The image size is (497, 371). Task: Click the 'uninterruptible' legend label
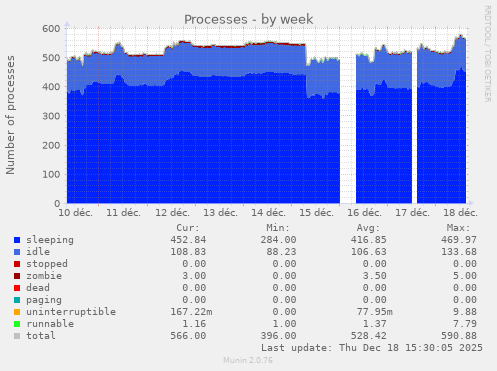coord(71,312)
